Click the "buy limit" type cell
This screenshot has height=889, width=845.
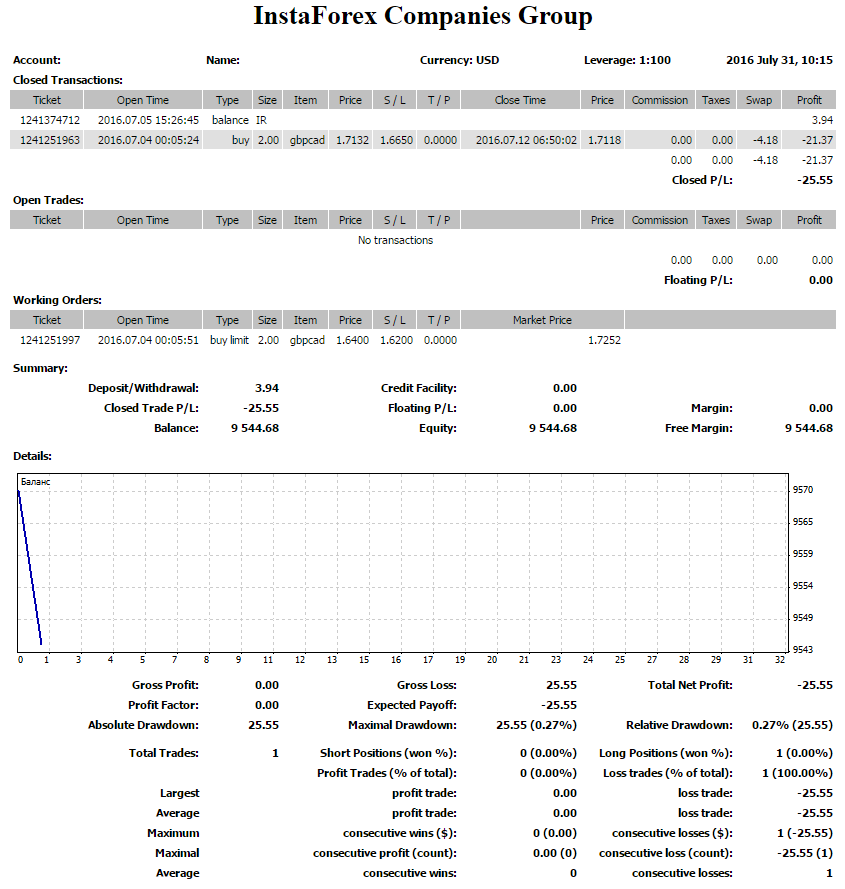coord(229,340)
